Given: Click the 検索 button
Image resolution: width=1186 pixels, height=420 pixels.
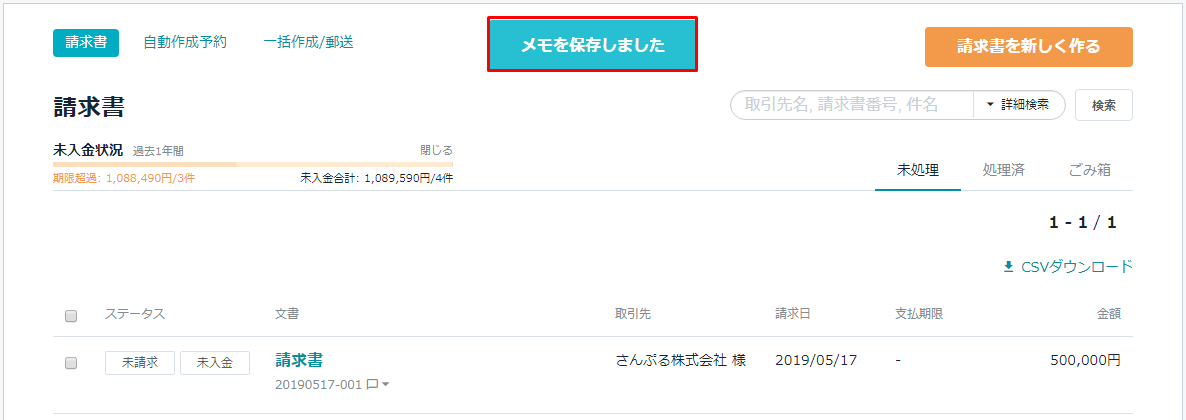Looking at the screenshot, I should [x=1104, y=105].
